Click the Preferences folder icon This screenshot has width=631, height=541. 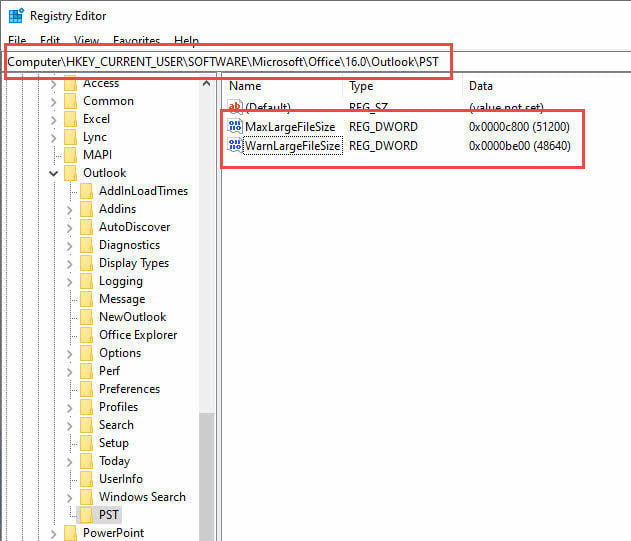(x=87, y=389)
